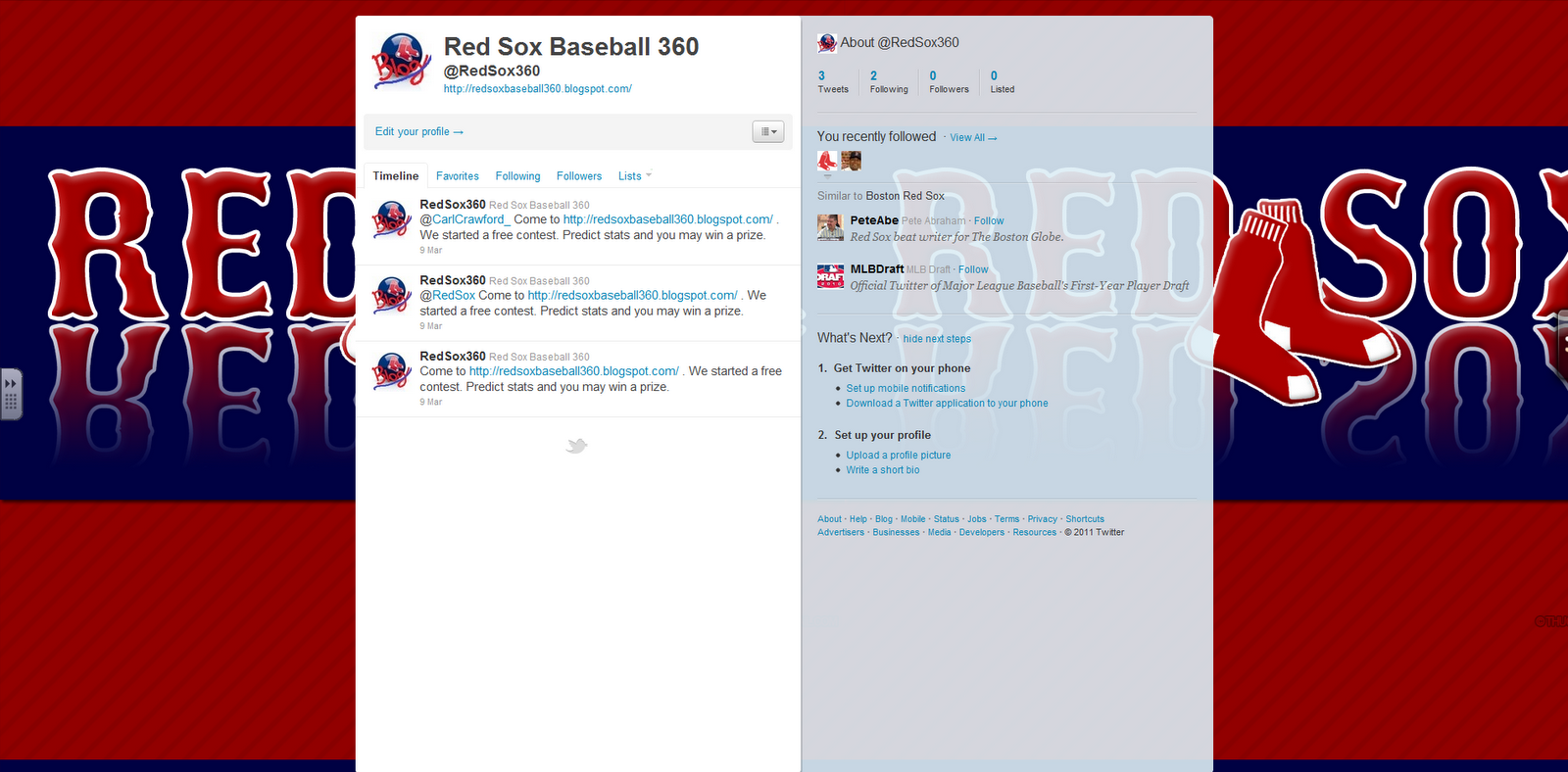Open the 0 Followers count
The height and width of the screenshot is (772, 1568).
949,82
